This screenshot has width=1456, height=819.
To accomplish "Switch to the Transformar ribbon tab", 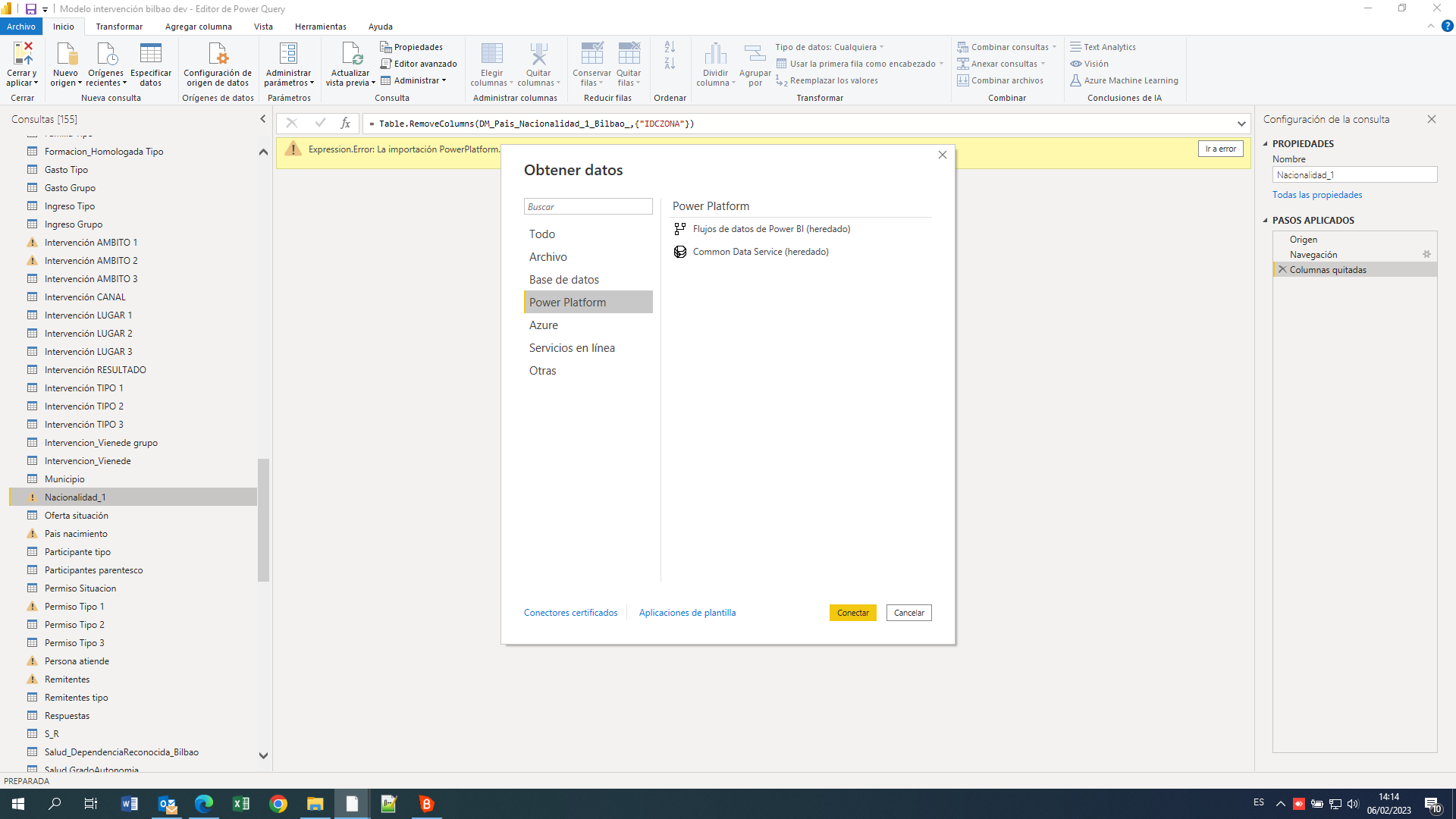I will pos(119,27).
